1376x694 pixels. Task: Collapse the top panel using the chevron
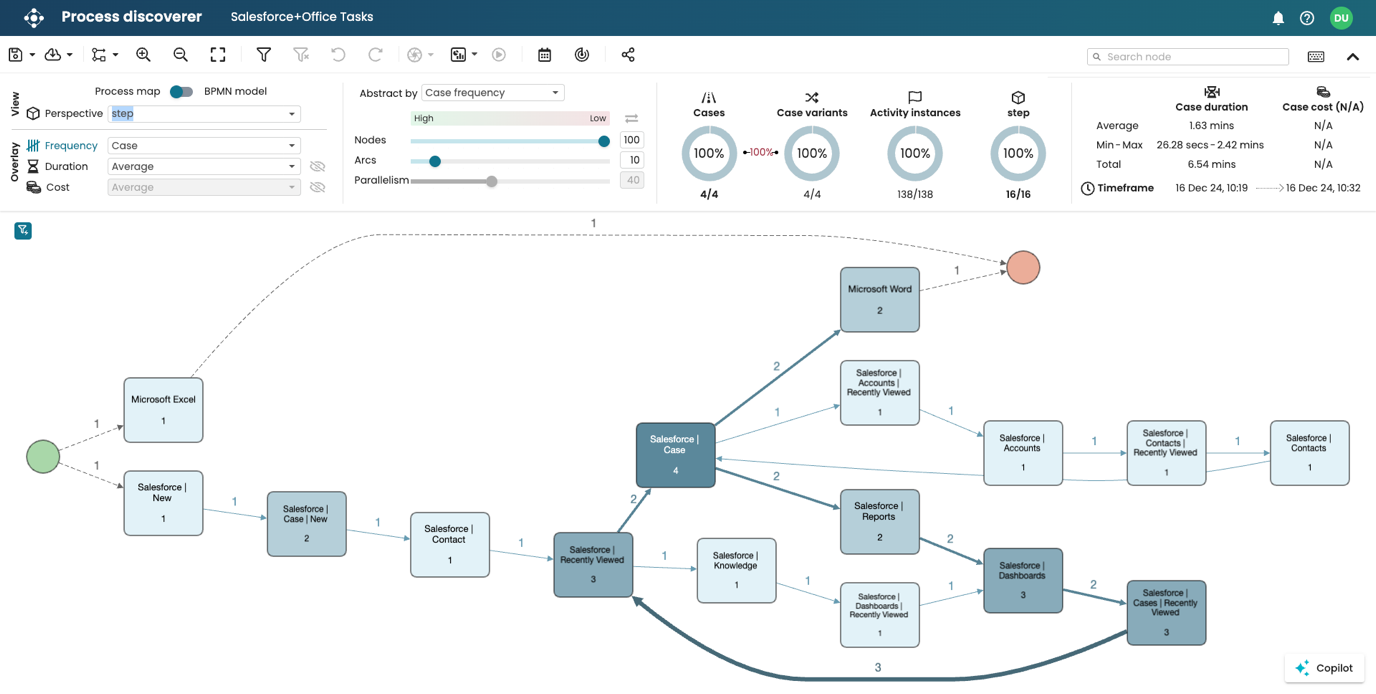click(x=1353, y=57)
